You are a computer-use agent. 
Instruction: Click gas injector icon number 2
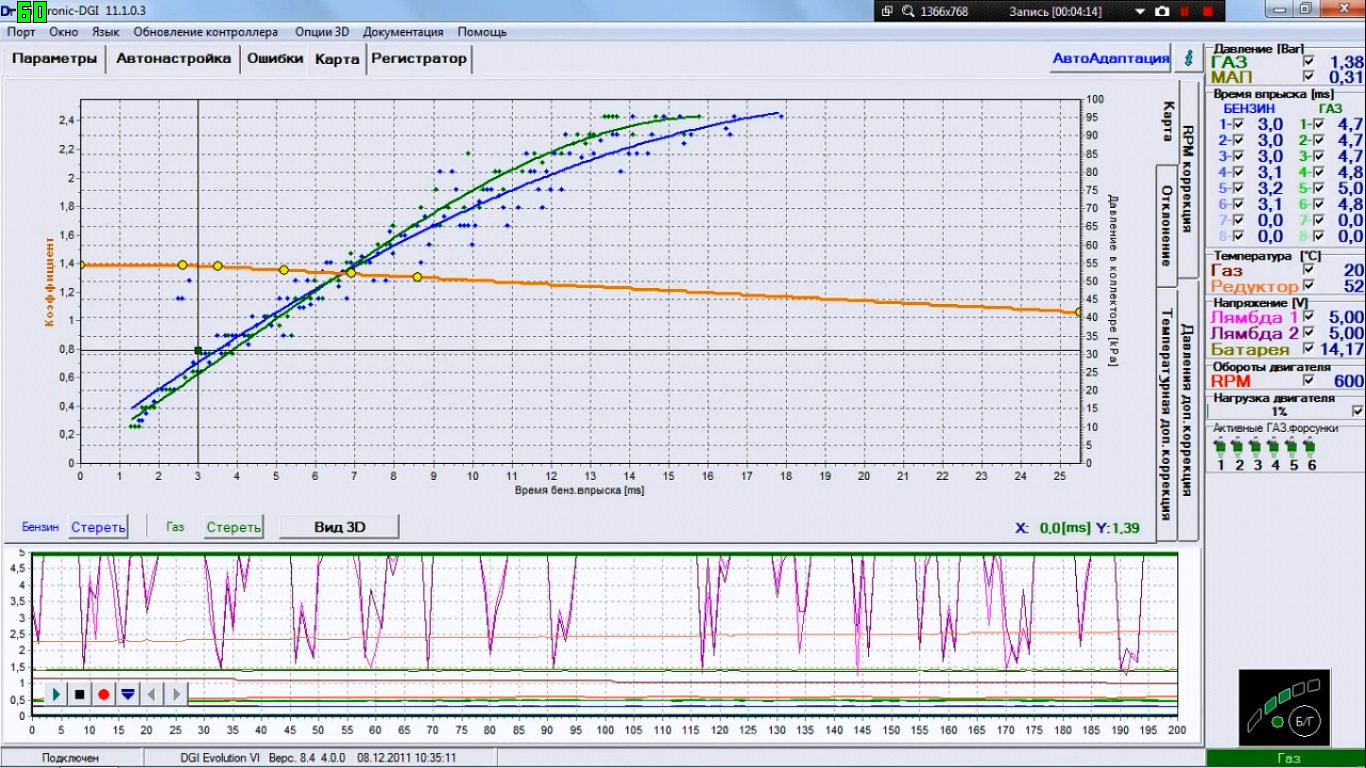(x=1238, y=448)
